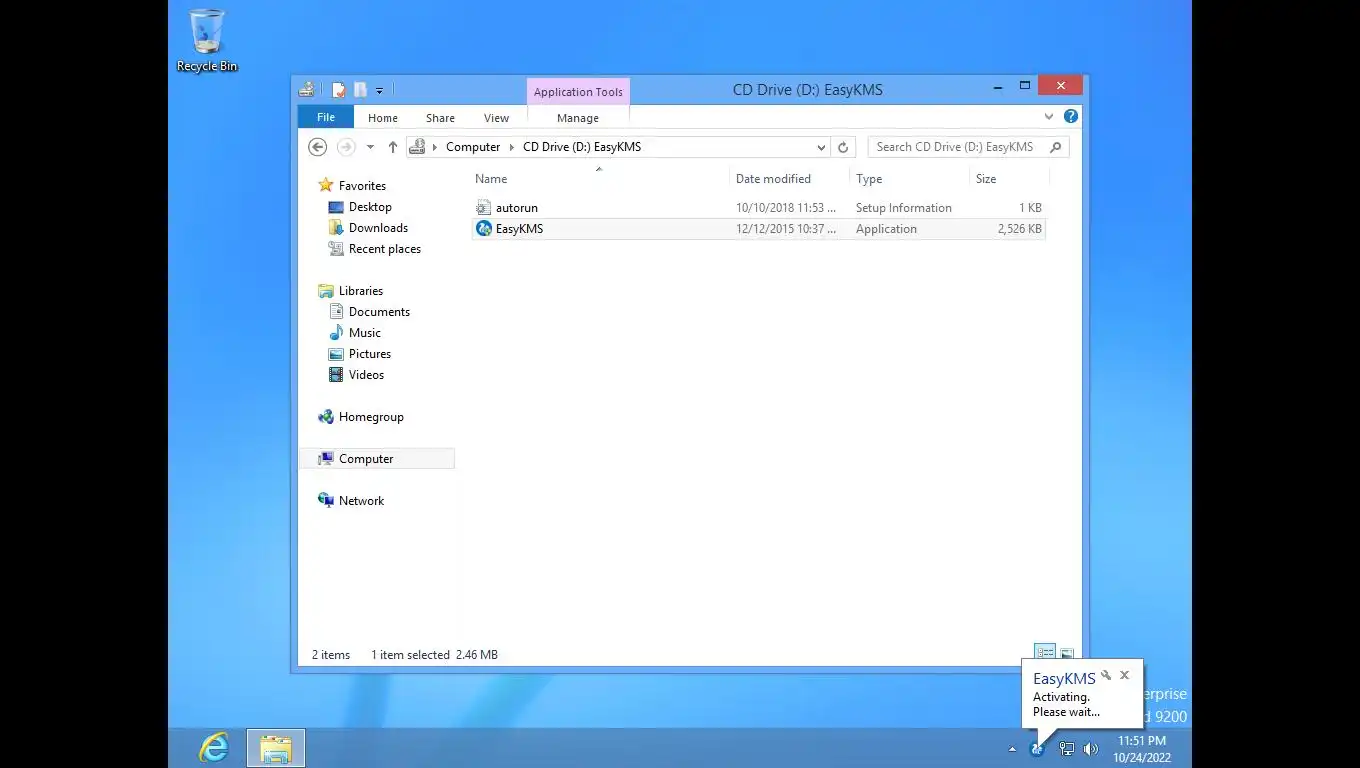Open the Music library
This screenshot has height=768, width=1360.
[365, 333]
